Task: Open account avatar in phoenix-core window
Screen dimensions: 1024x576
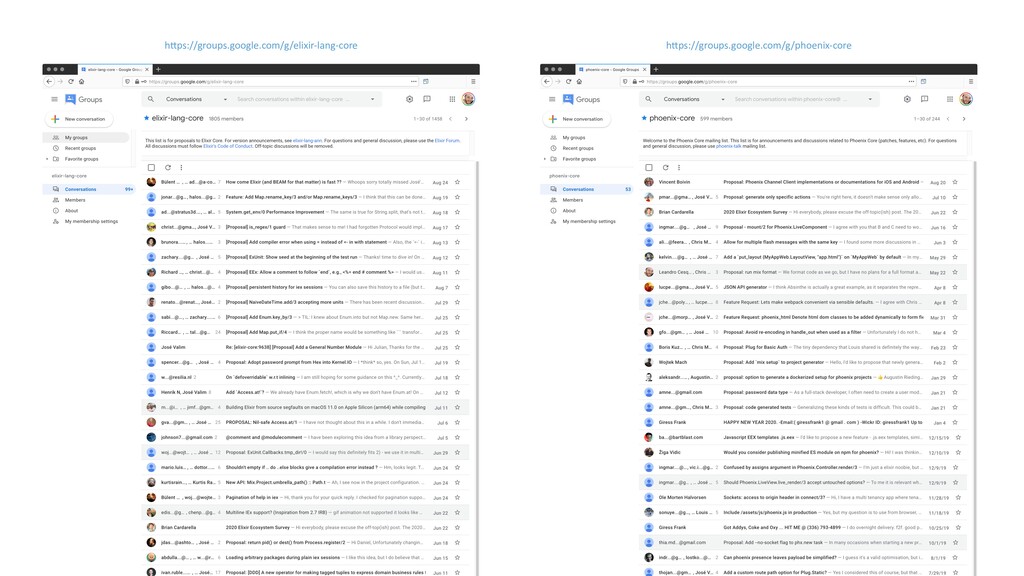Action: (966, 99)
